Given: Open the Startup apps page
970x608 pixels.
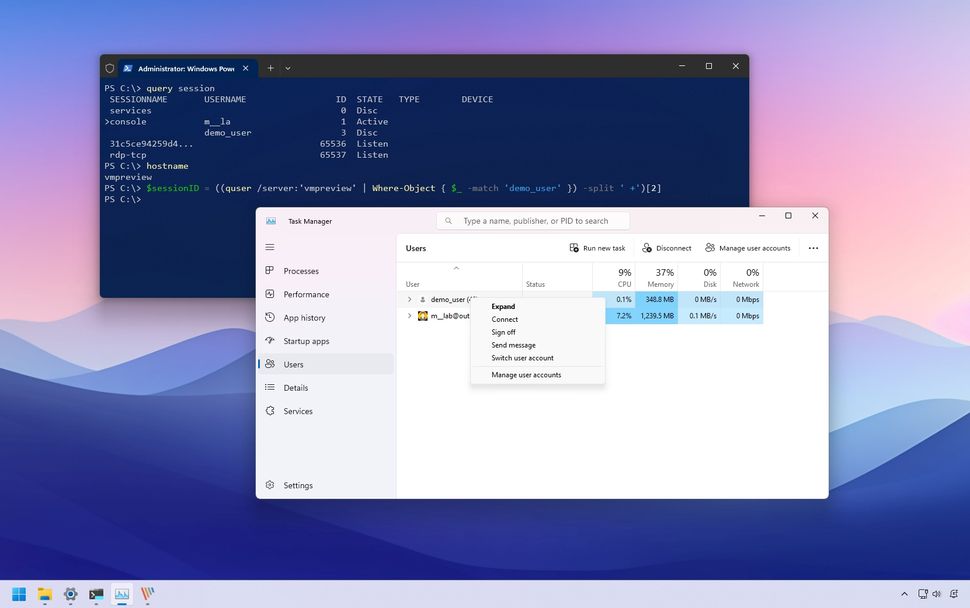Looking at the screenshot, I should [x=307, y=340].
